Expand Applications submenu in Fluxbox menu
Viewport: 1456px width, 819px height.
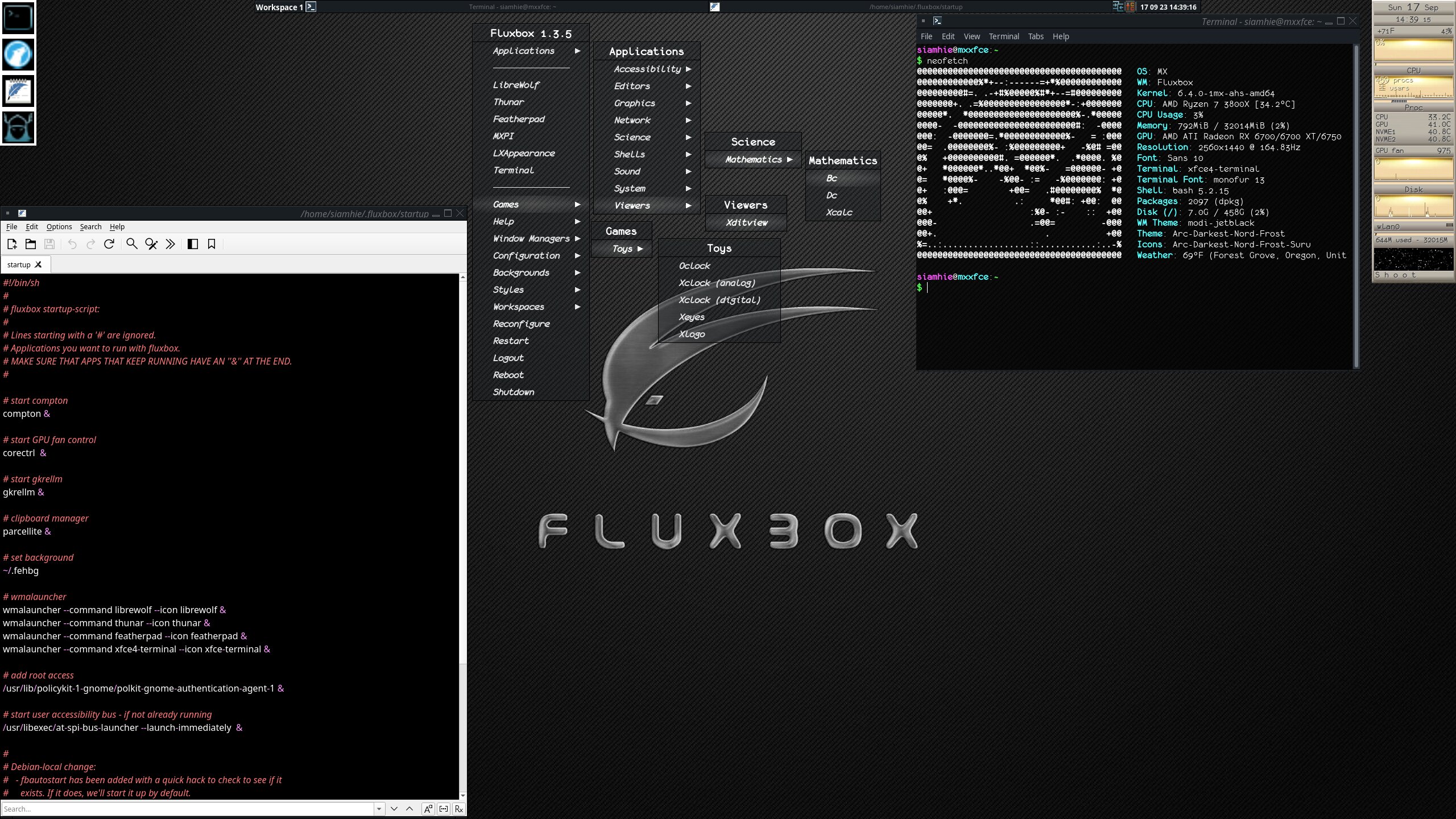(x=531, y=51)
